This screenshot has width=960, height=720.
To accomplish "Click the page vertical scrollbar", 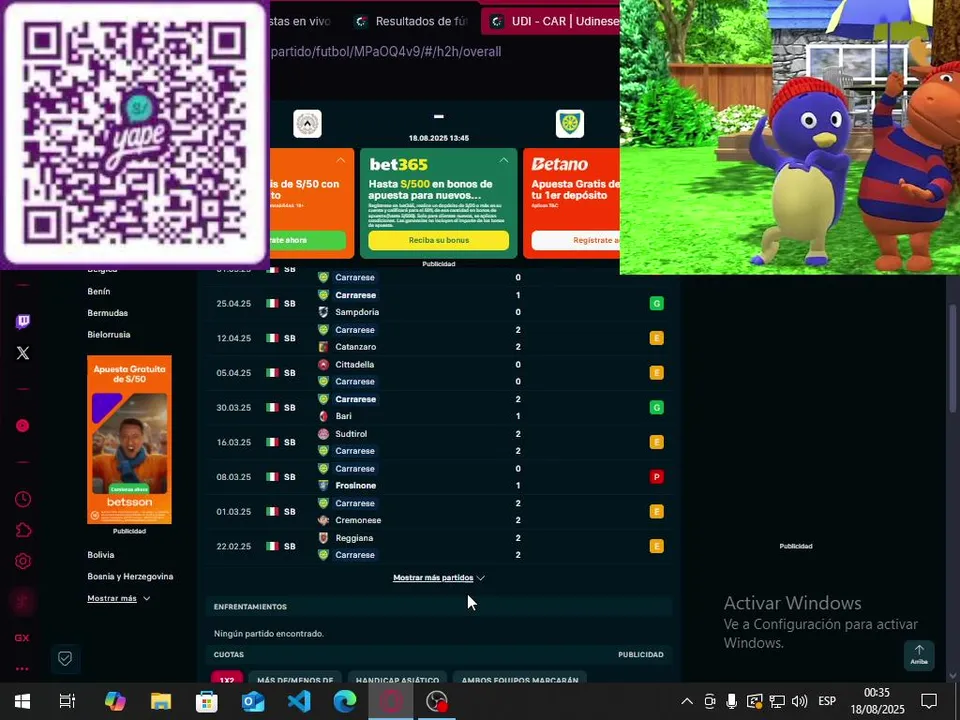I will [x=952, y=358].
